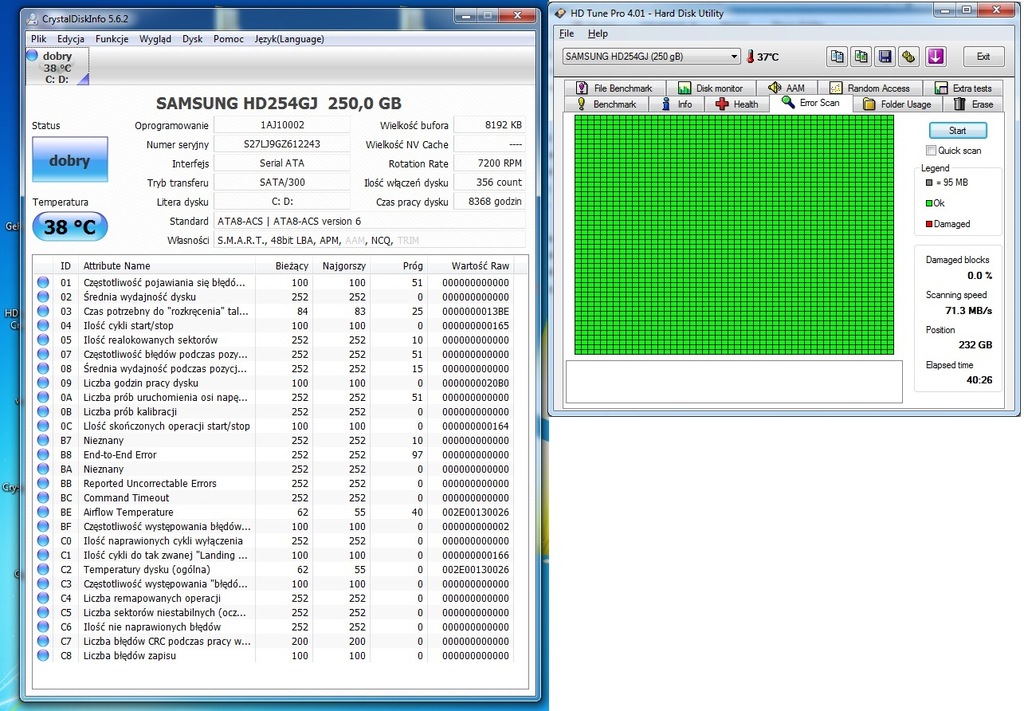Click the 8368 godzin power-on hours value
This screenshot has height=711, width=1024.
[490, 202]
